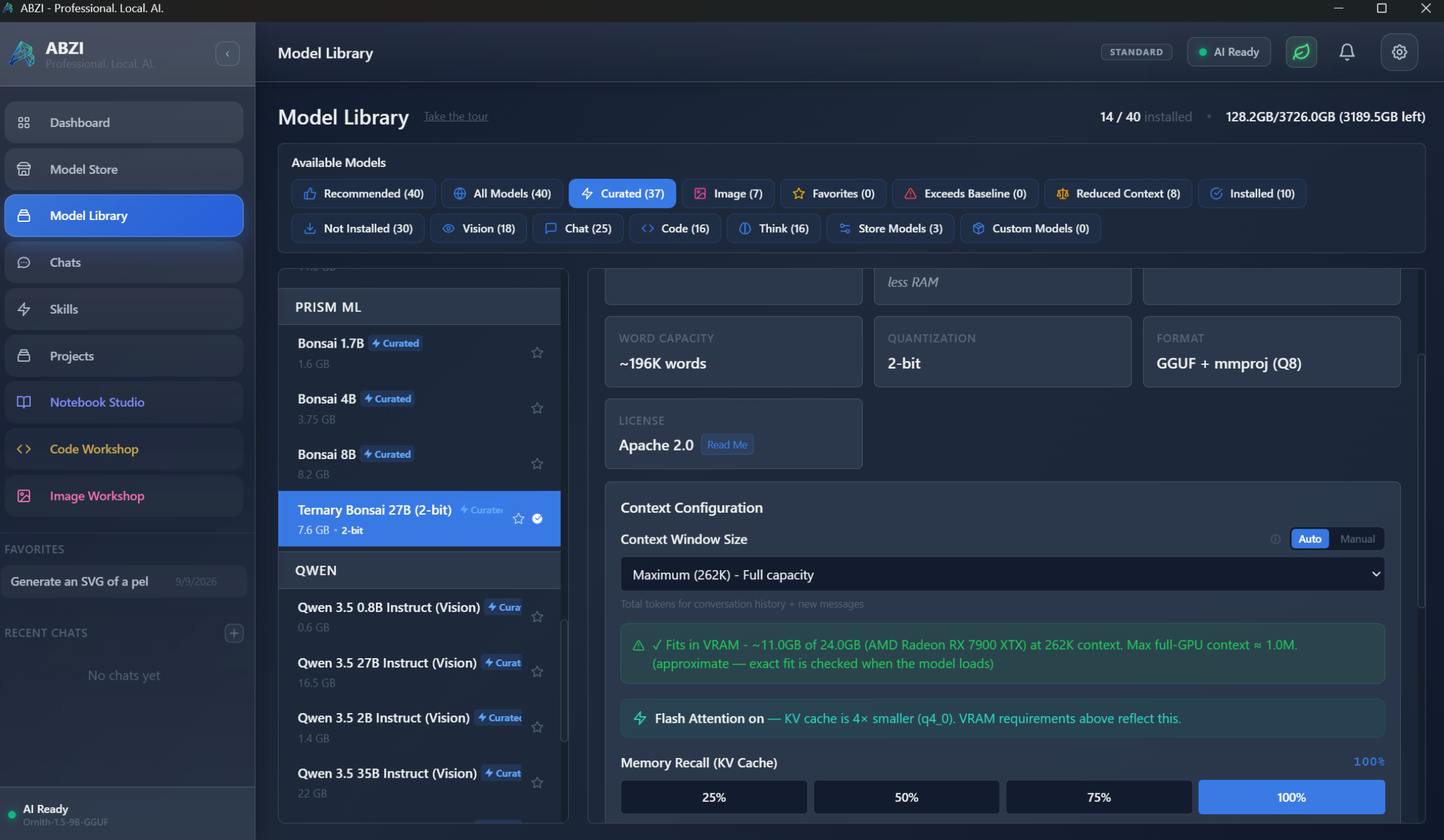Star the Bonsai 8B model
The image size is (1444, 840).
537,463
